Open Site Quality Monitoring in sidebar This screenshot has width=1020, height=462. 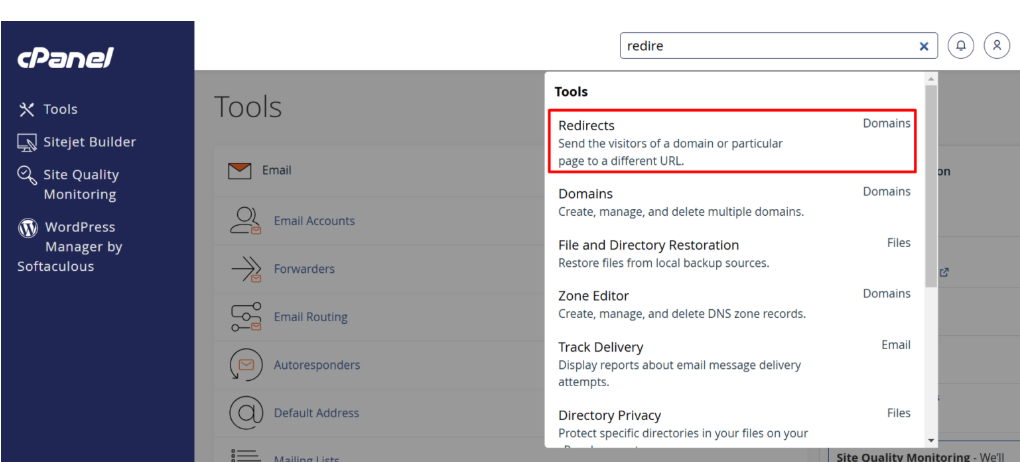point(80,184)
